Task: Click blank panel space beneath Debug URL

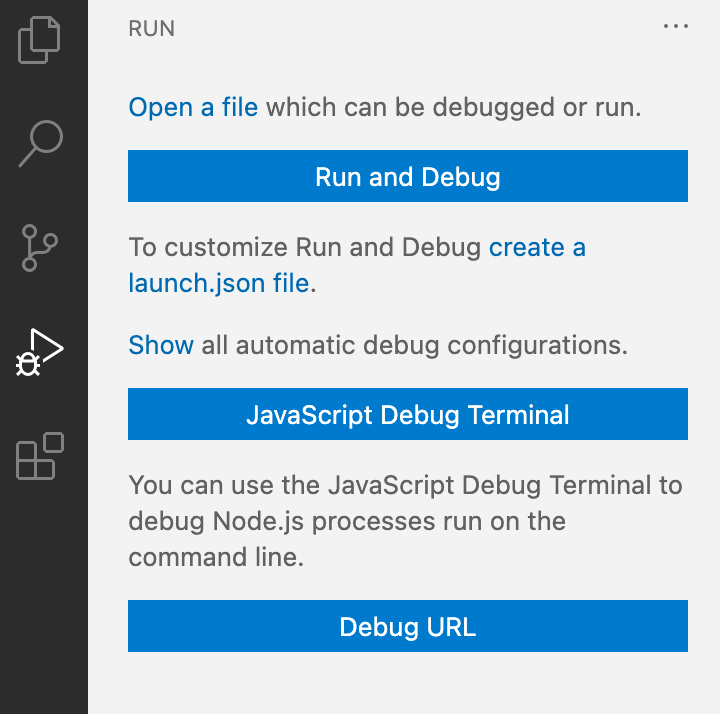Action: (x=408, y=683)
